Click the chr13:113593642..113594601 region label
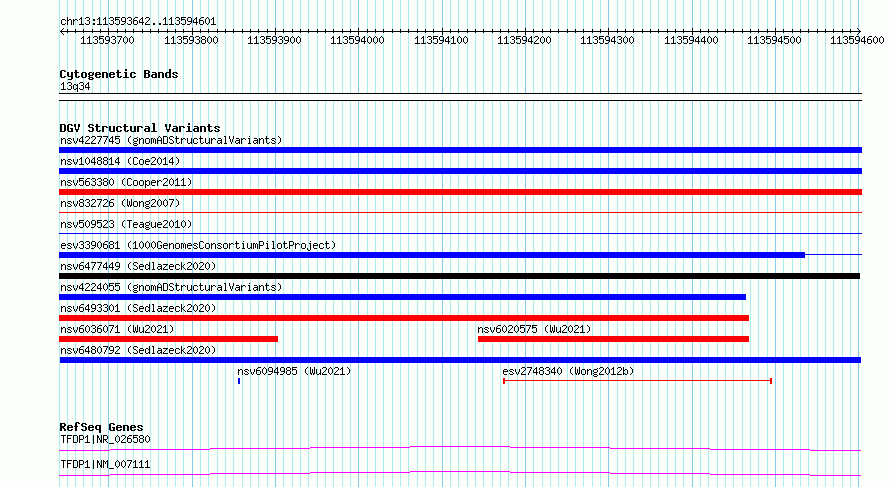This screenshot has width=890, height=487. click(138, 22)
